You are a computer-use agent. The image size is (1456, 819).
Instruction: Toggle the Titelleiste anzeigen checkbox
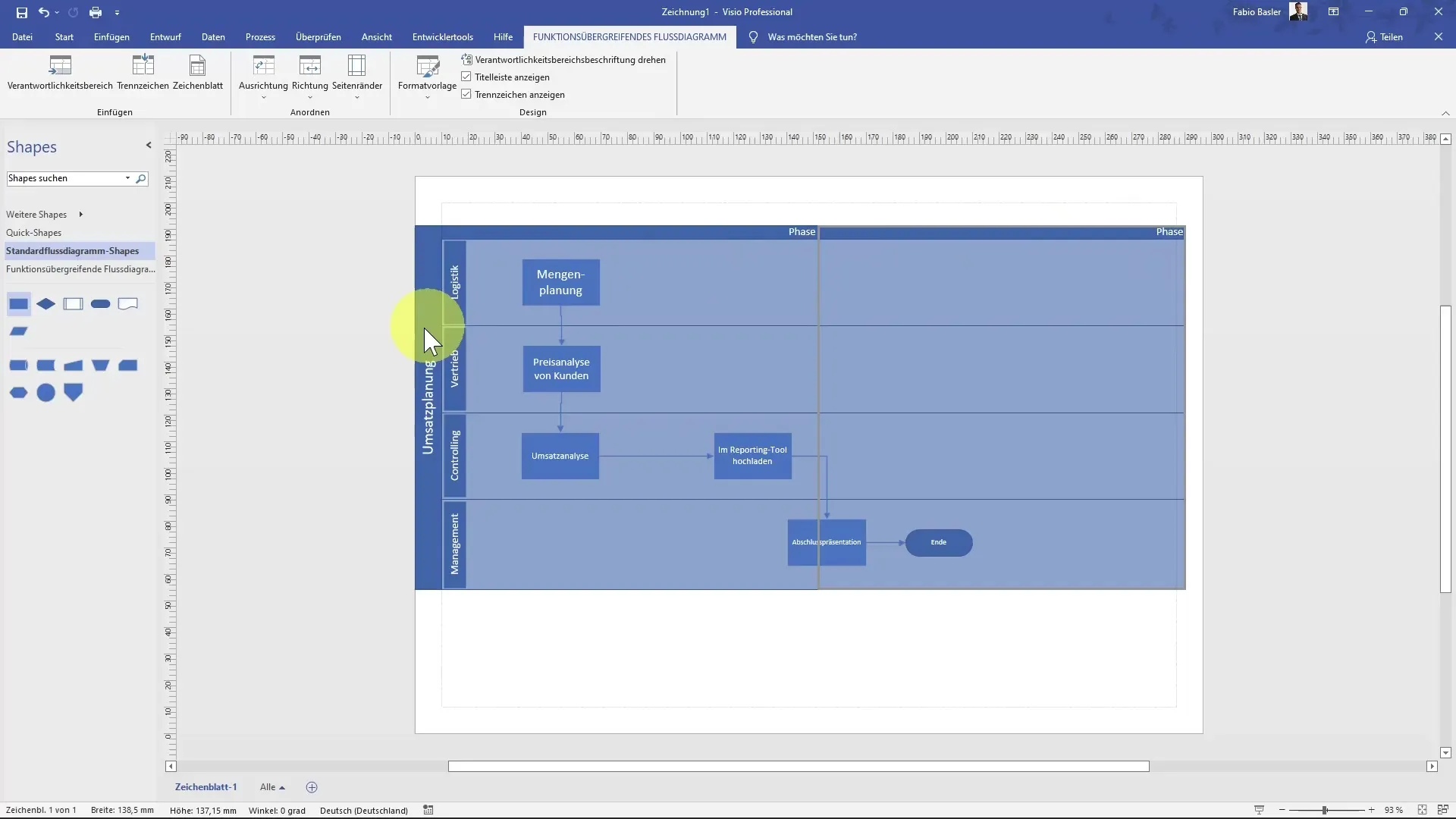click(x=466, y=77)
